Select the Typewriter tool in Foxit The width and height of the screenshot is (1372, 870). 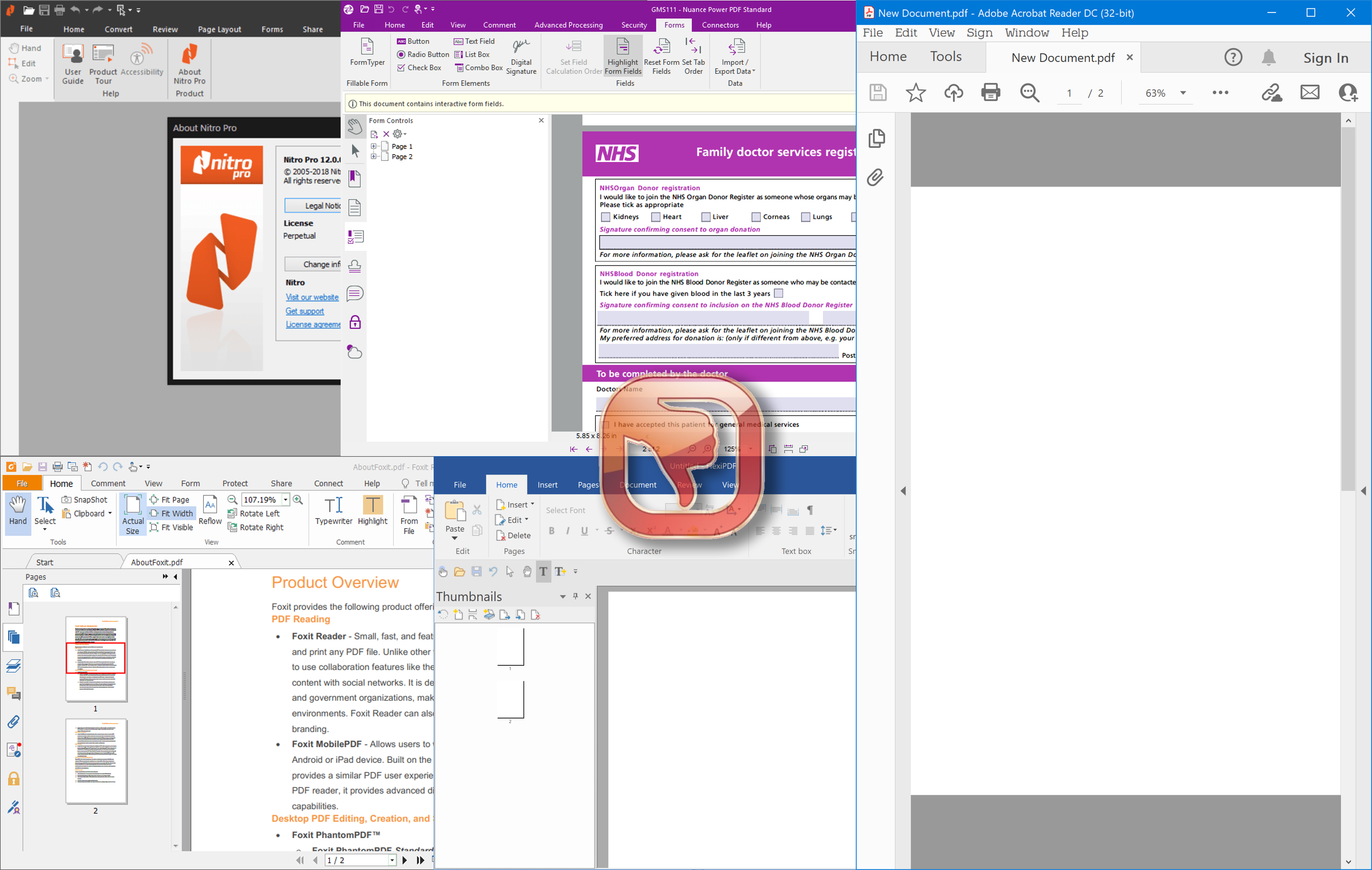pyautogui.click(x=333, y=511)
